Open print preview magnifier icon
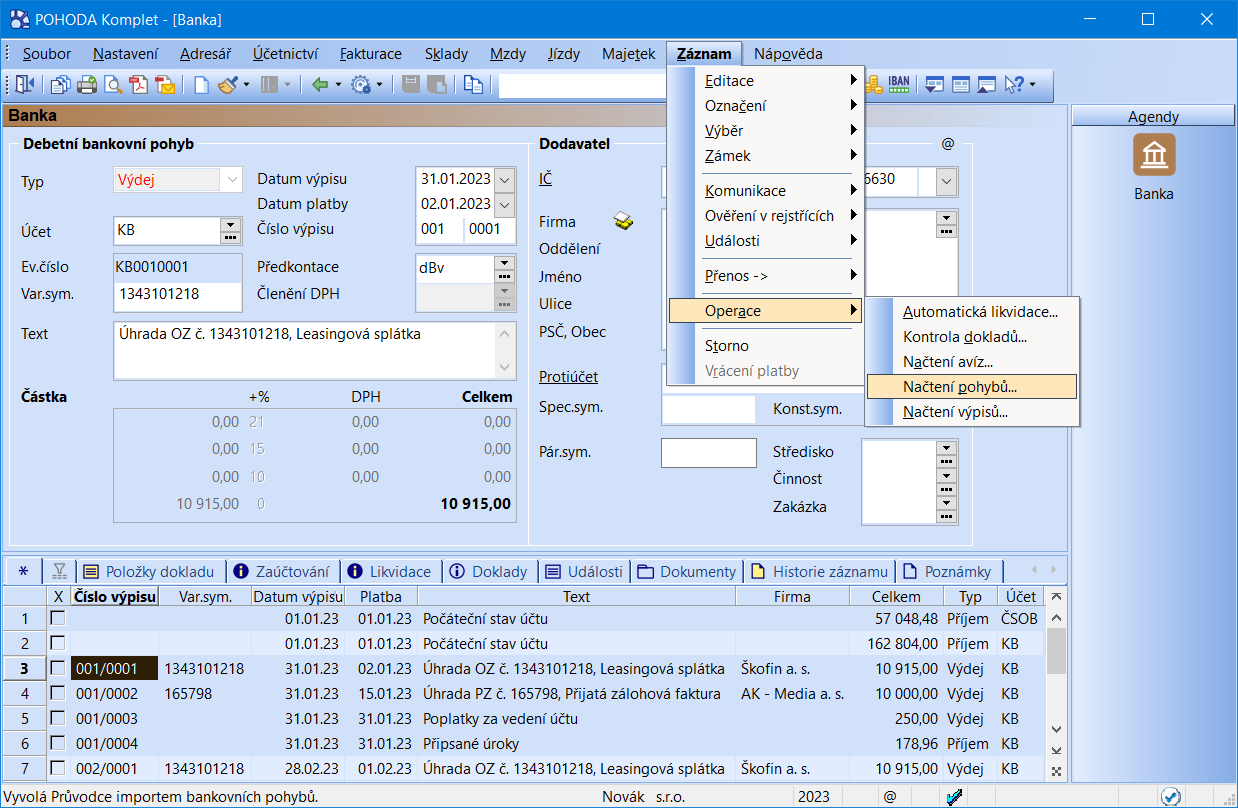The width and height of the screenshot is (1238, 808). (113, 85)
